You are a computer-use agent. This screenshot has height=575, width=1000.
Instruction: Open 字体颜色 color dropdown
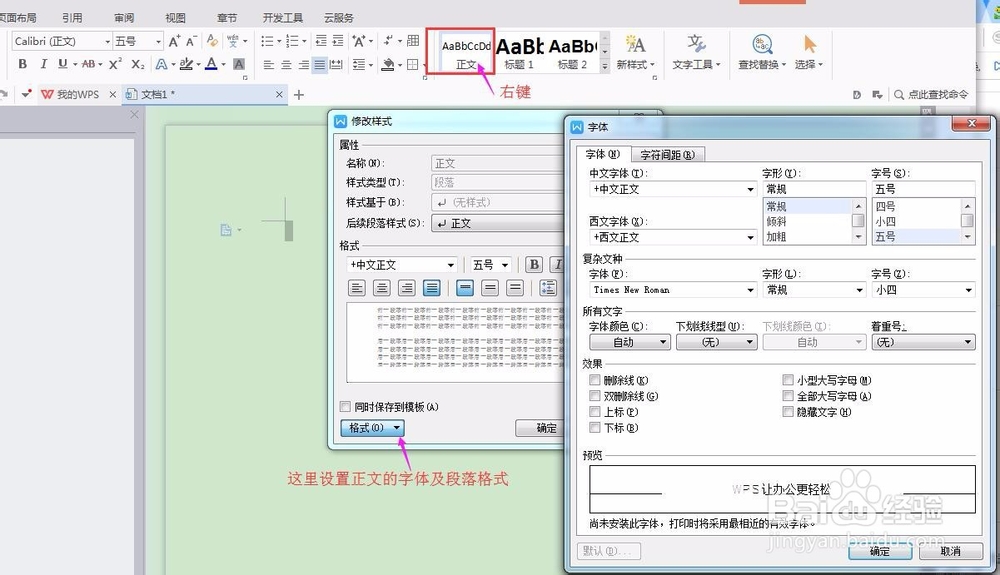(629, 342)
